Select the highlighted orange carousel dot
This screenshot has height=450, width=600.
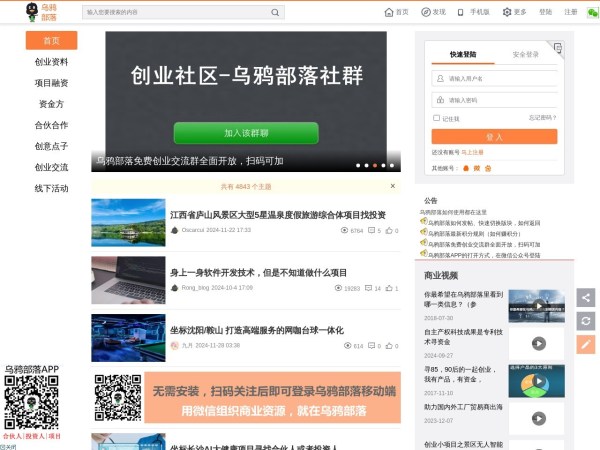(375, 165)
